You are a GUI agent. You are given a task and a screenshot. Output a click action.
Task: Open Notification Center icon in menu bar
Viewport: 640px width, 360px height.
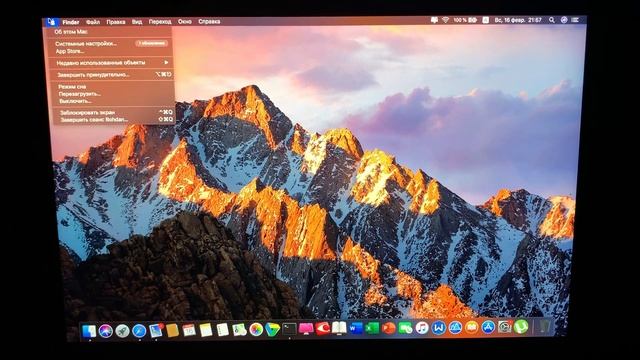tap(576, 20)
